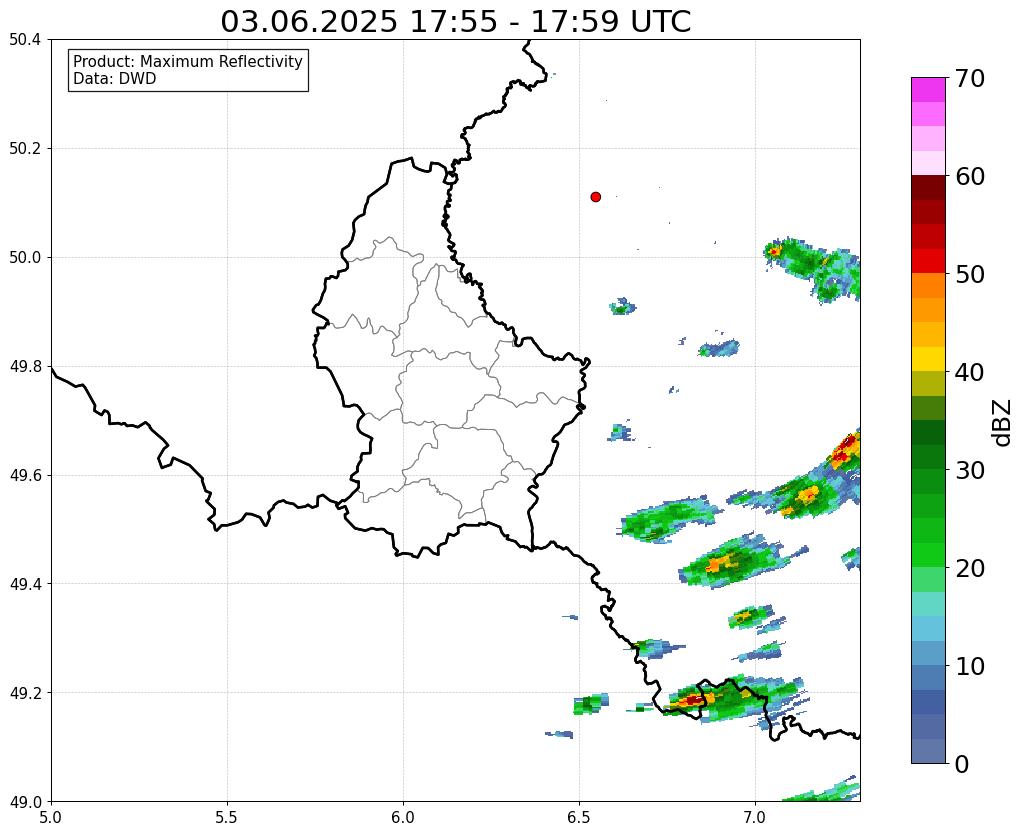Click the colorbar tick label '60'
Image resolution: width=1023 pixels, height=834 pixels.
[x=969, y=176]
